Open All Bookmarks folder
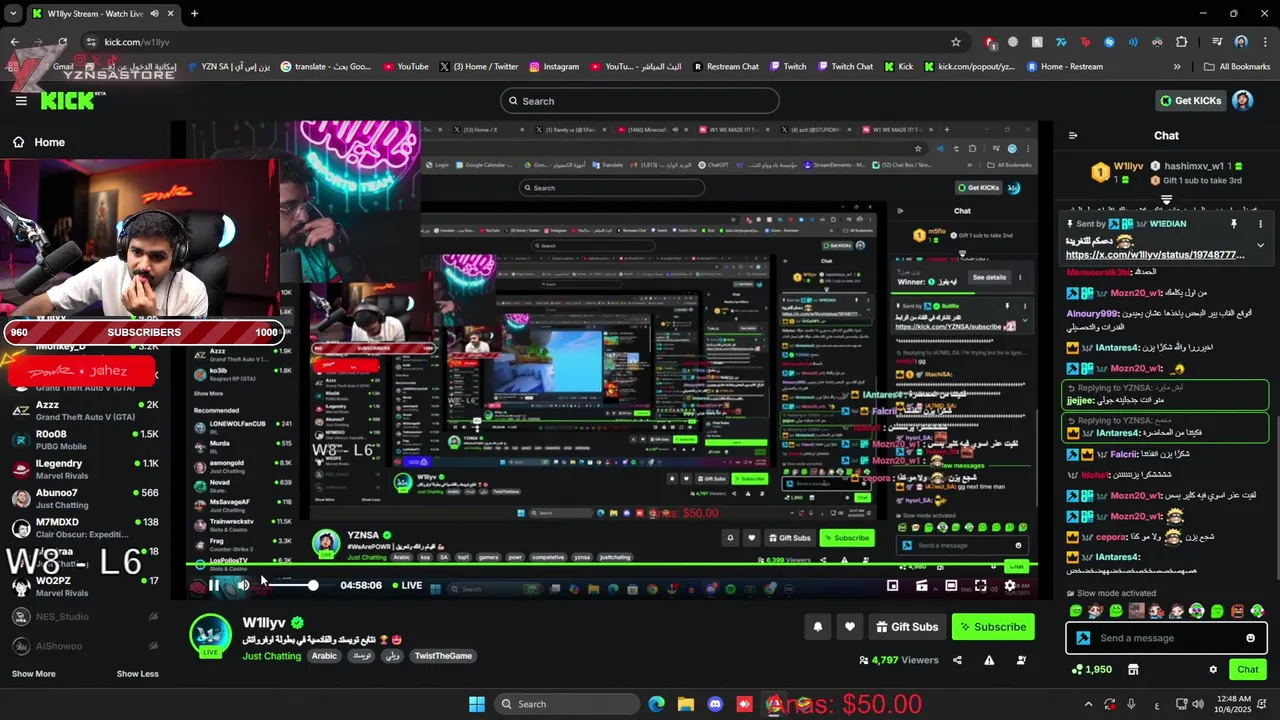Viewport: 1280px width, 720px height. [x=1237, y=67]
